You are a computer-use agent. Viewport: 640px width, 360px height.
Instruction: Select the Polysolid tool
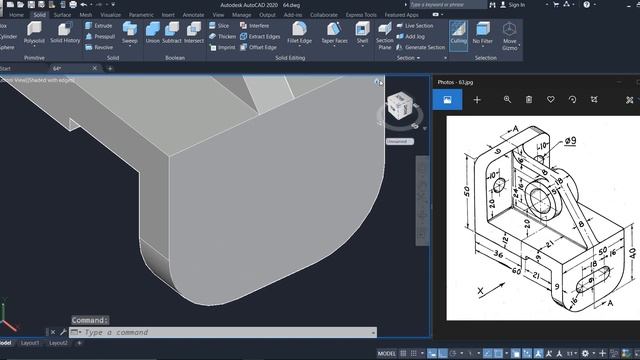pos(34,33)
